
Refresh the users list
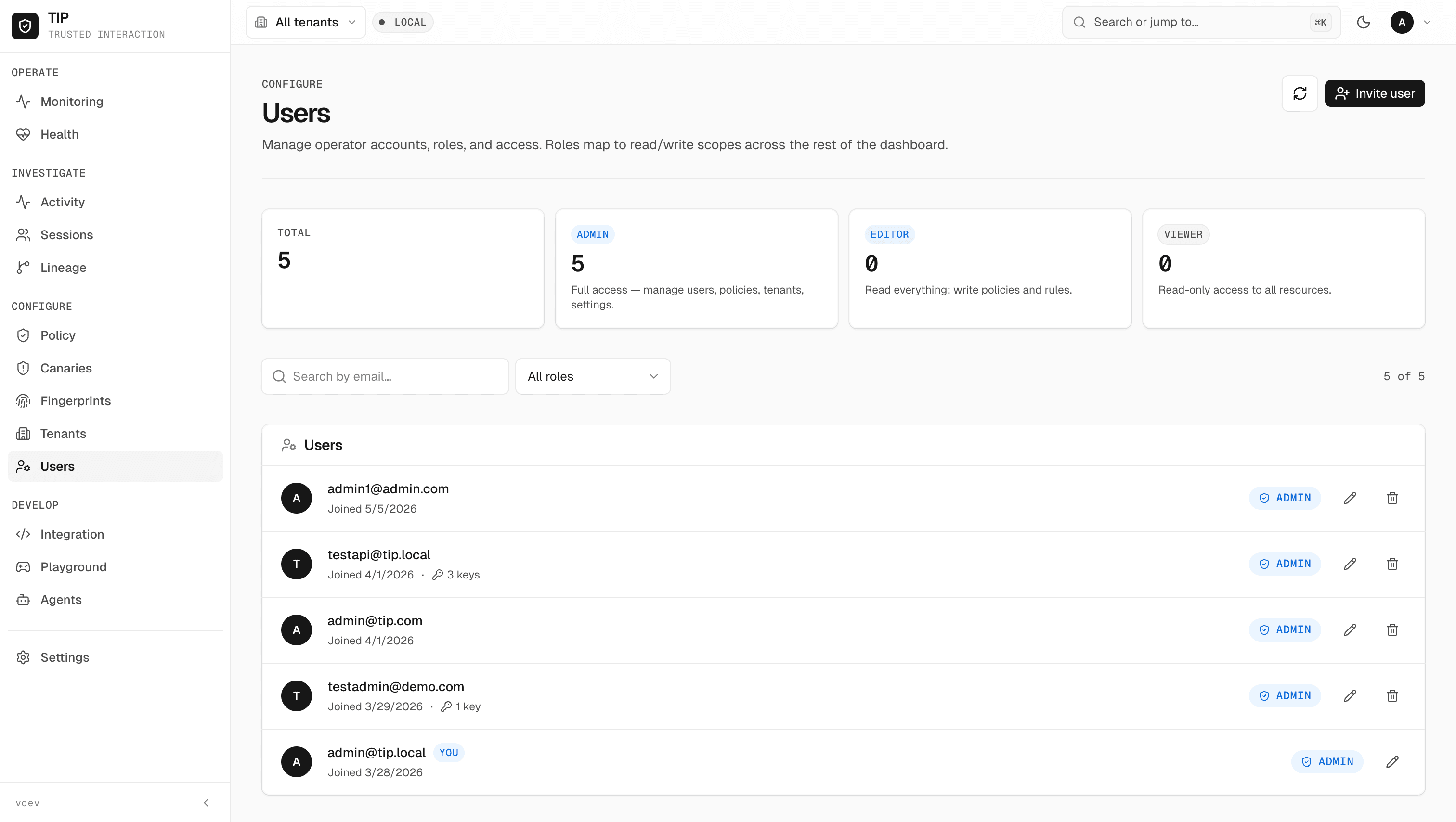coord(1300,93)
